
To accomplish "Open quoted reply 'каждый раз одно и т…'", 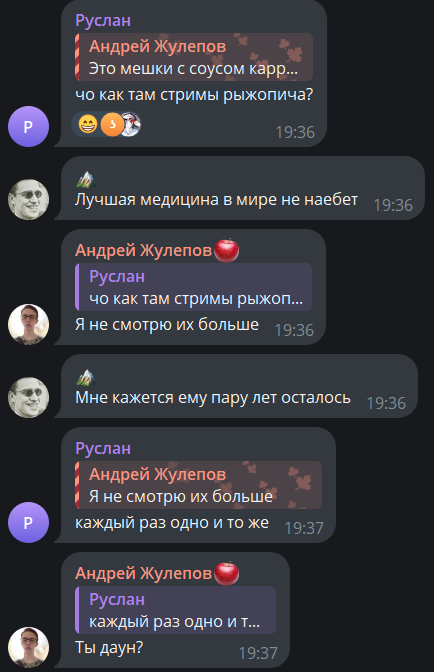I will tap(175, 610).
